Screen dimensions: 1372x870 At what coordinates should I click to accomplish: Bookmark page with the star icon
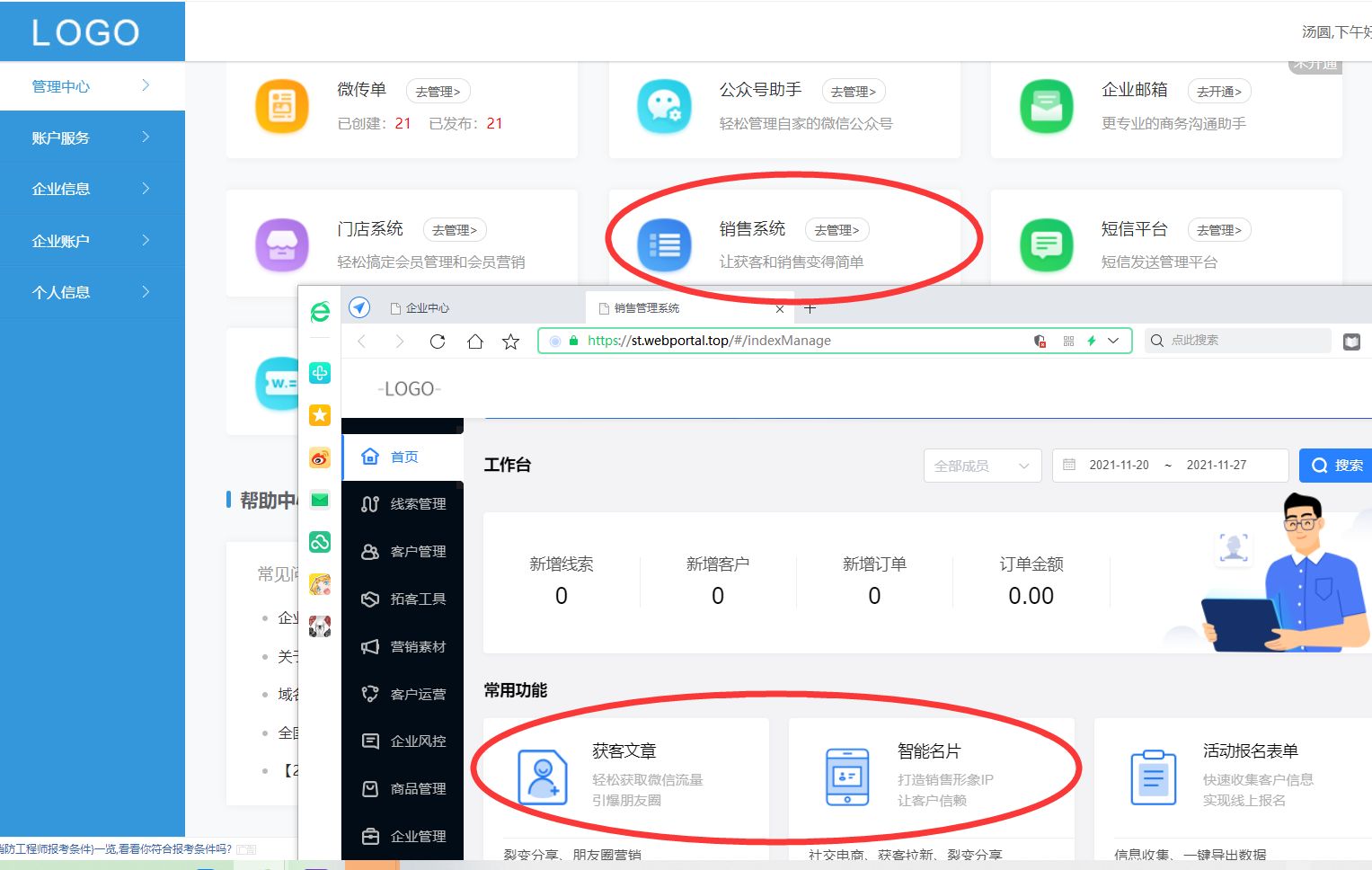[511, 342]
